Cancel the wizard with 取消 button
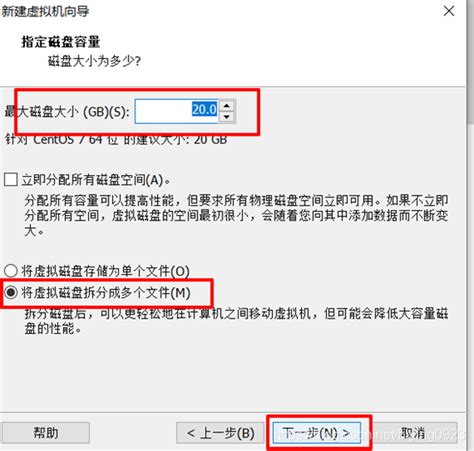The width and height of the screenshot is (474, 451). (413, 433)
